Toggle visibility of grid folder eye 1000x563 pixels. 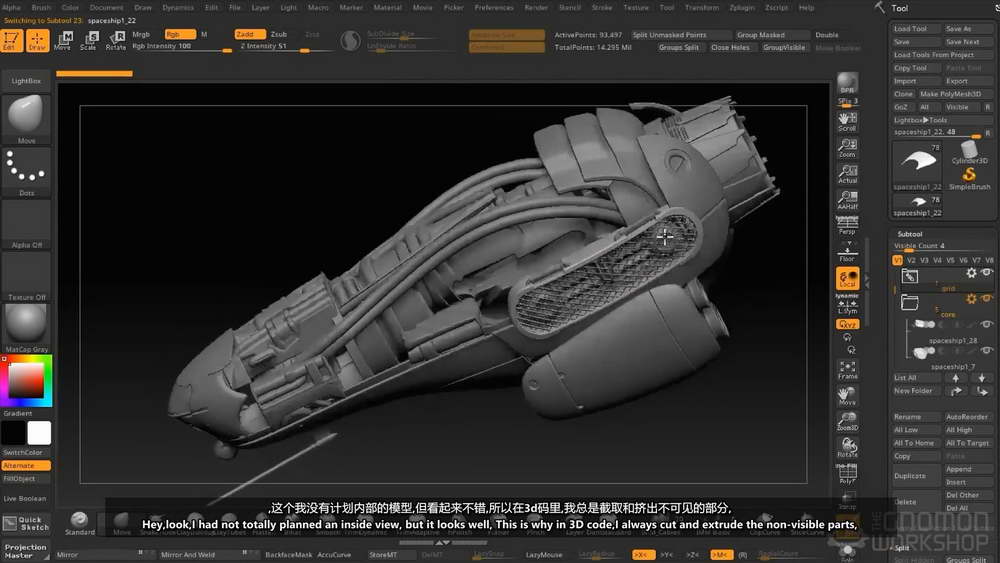click(986, 272)
